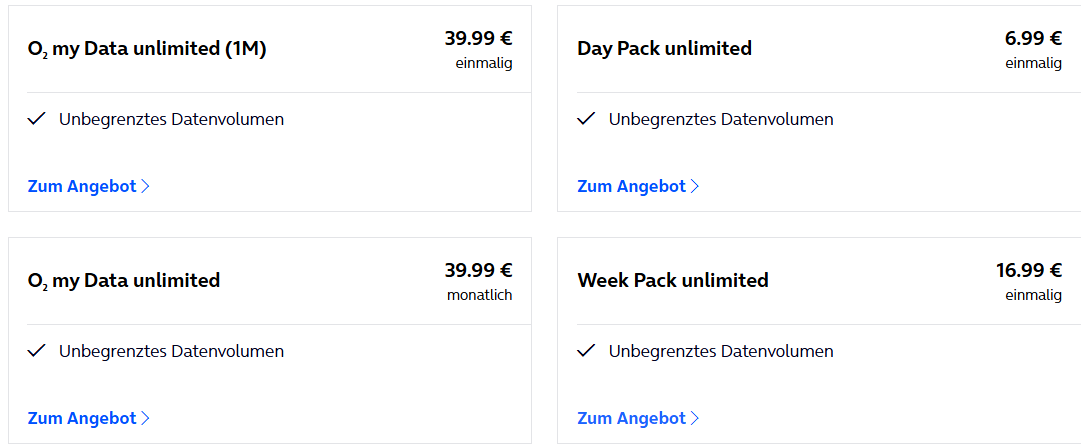Click checkmark icon in Day Pack unlimited card
The image size is (1081, 446).
[586, 119]
